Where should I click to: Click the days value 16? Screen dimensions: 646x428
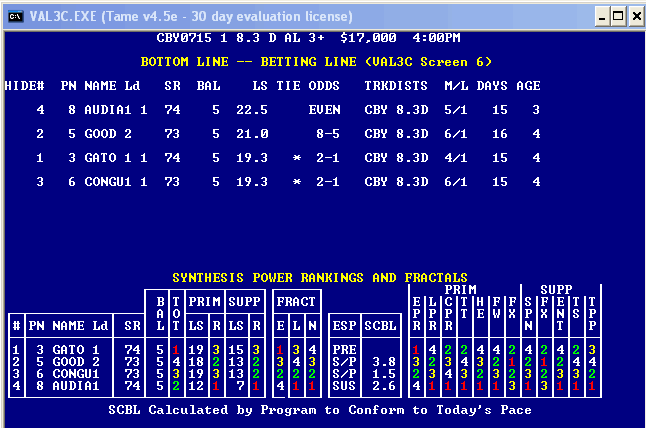pyautogui.click(x=500, y=134)
